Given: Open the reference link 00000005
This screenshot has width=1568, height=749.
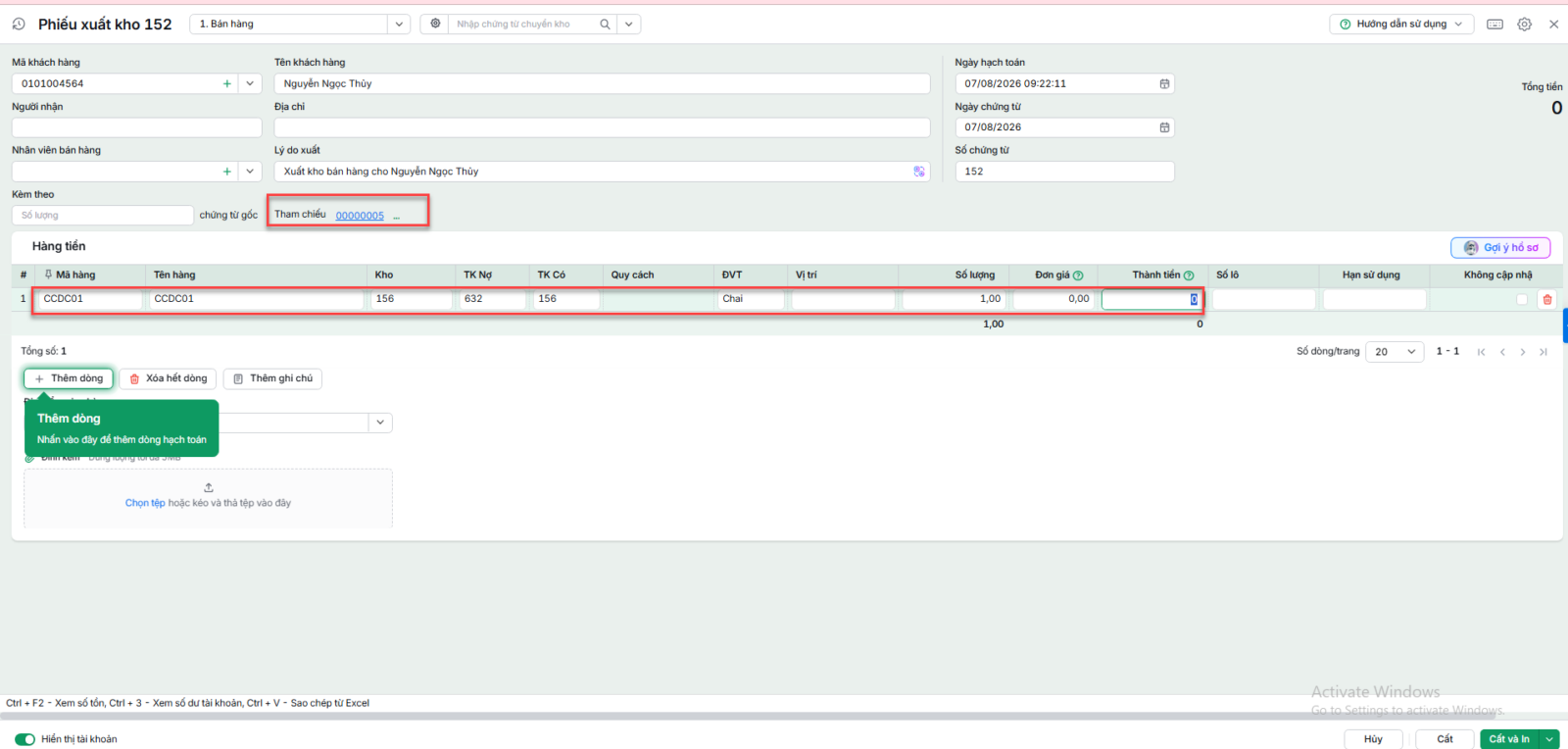Looking at the screenshot, I should (360, 216).
